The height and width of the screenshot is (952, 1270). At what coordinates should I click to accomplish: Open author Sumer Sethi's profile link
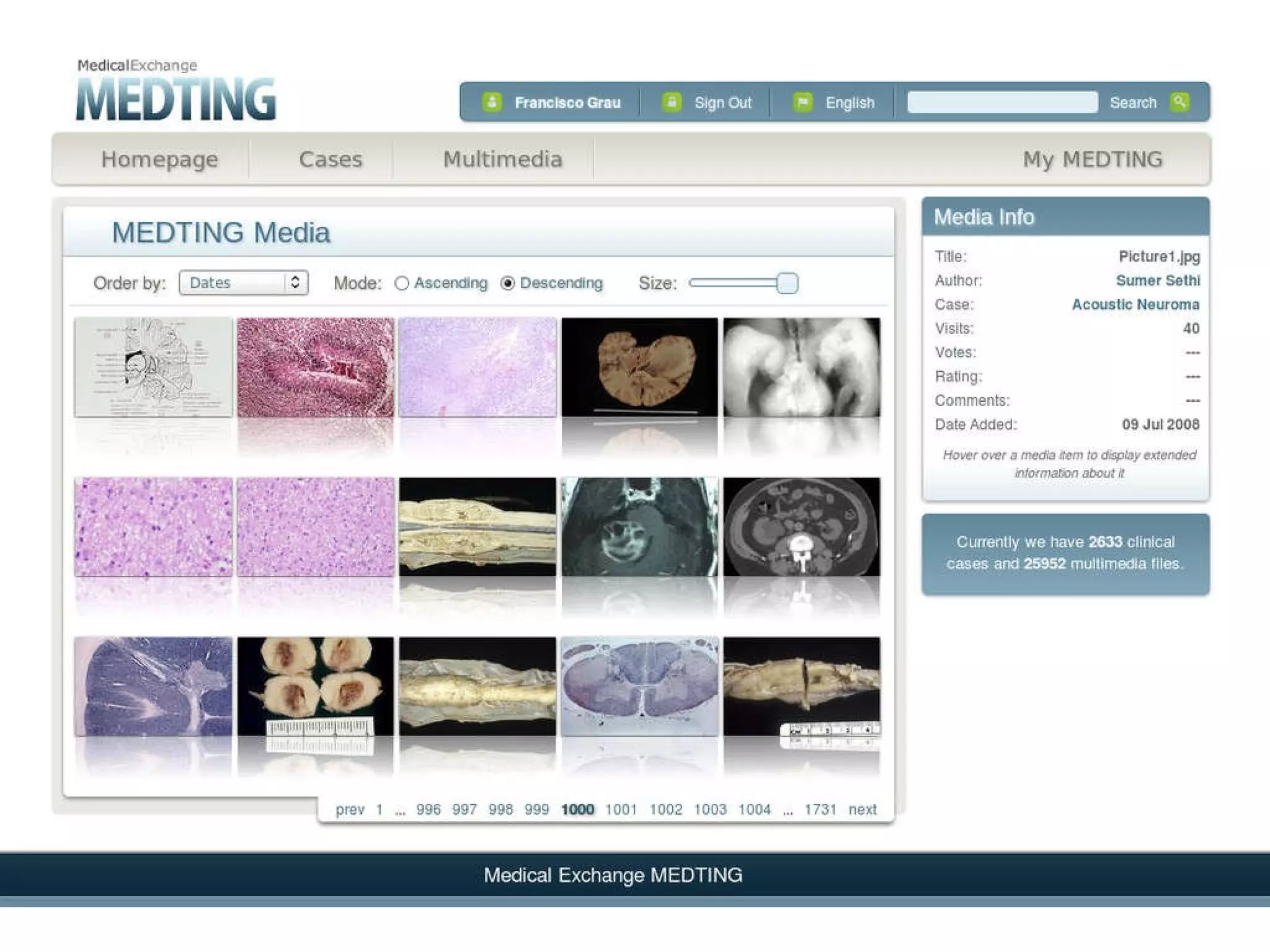tap(1158, 280)
